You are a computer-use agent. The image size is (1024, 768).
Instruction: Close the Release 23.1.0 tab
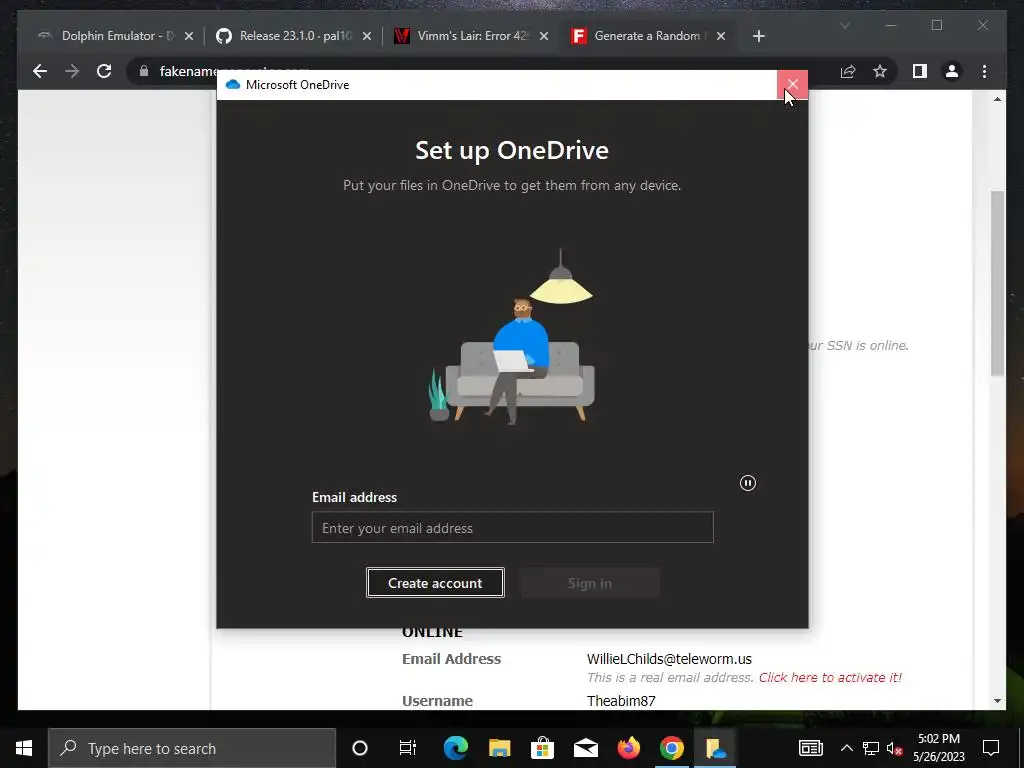point(366,36)
